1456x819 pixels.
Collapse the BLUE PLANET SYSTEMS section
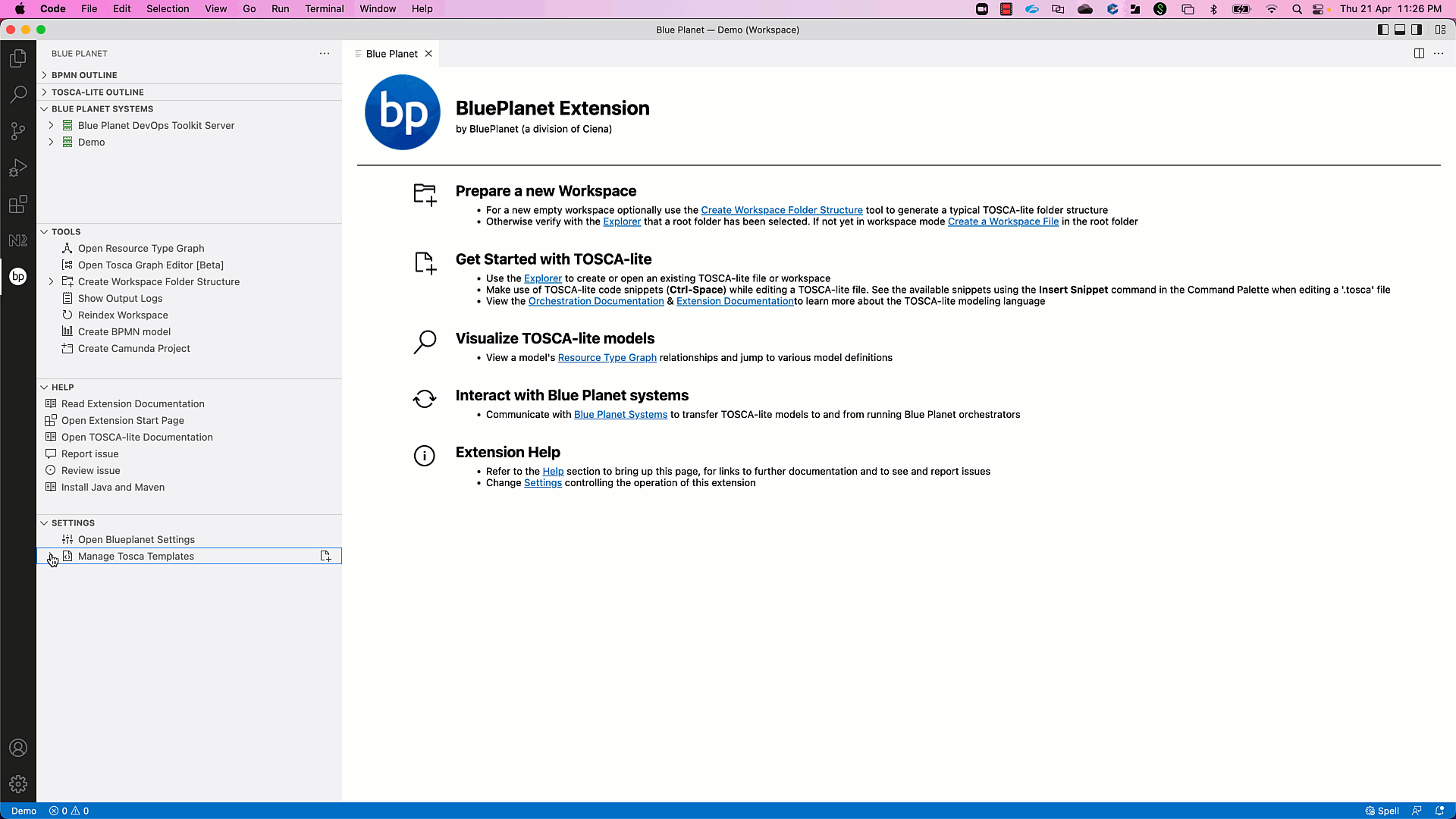[x=190, y=109]
